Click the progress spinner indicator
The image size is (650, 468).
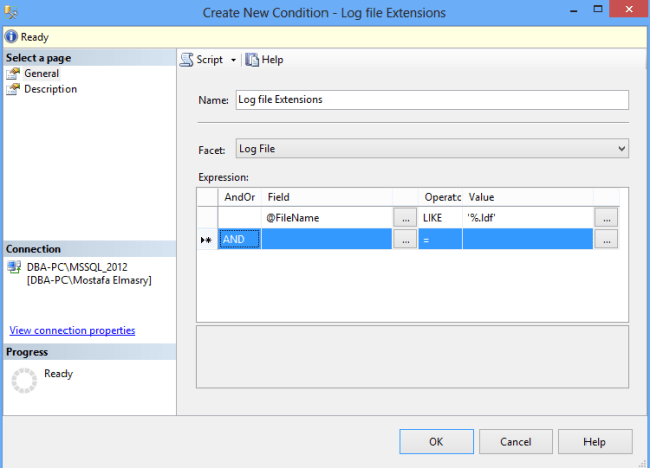24,381
